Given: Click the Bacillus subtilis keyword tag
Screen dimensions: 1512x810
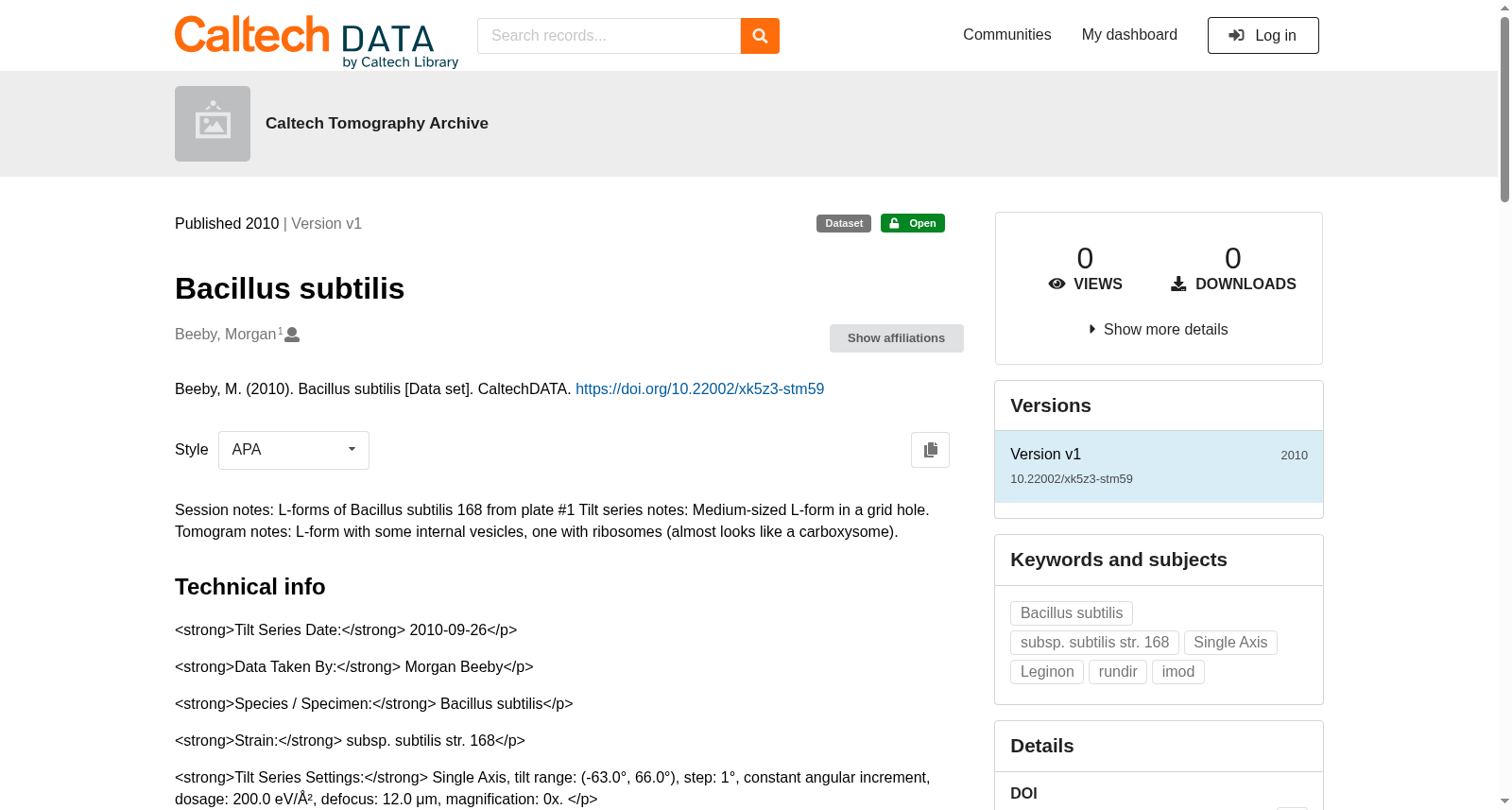Looking at the screenshot, I should (x=1072, y=613).
